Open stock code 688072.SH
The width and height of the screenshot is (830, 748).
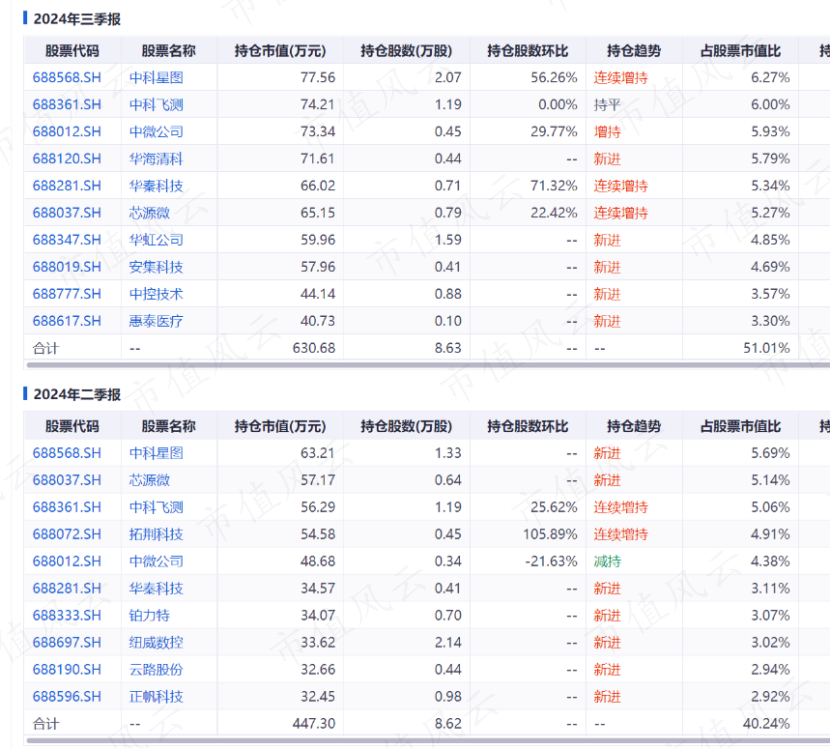pos(67,534)
